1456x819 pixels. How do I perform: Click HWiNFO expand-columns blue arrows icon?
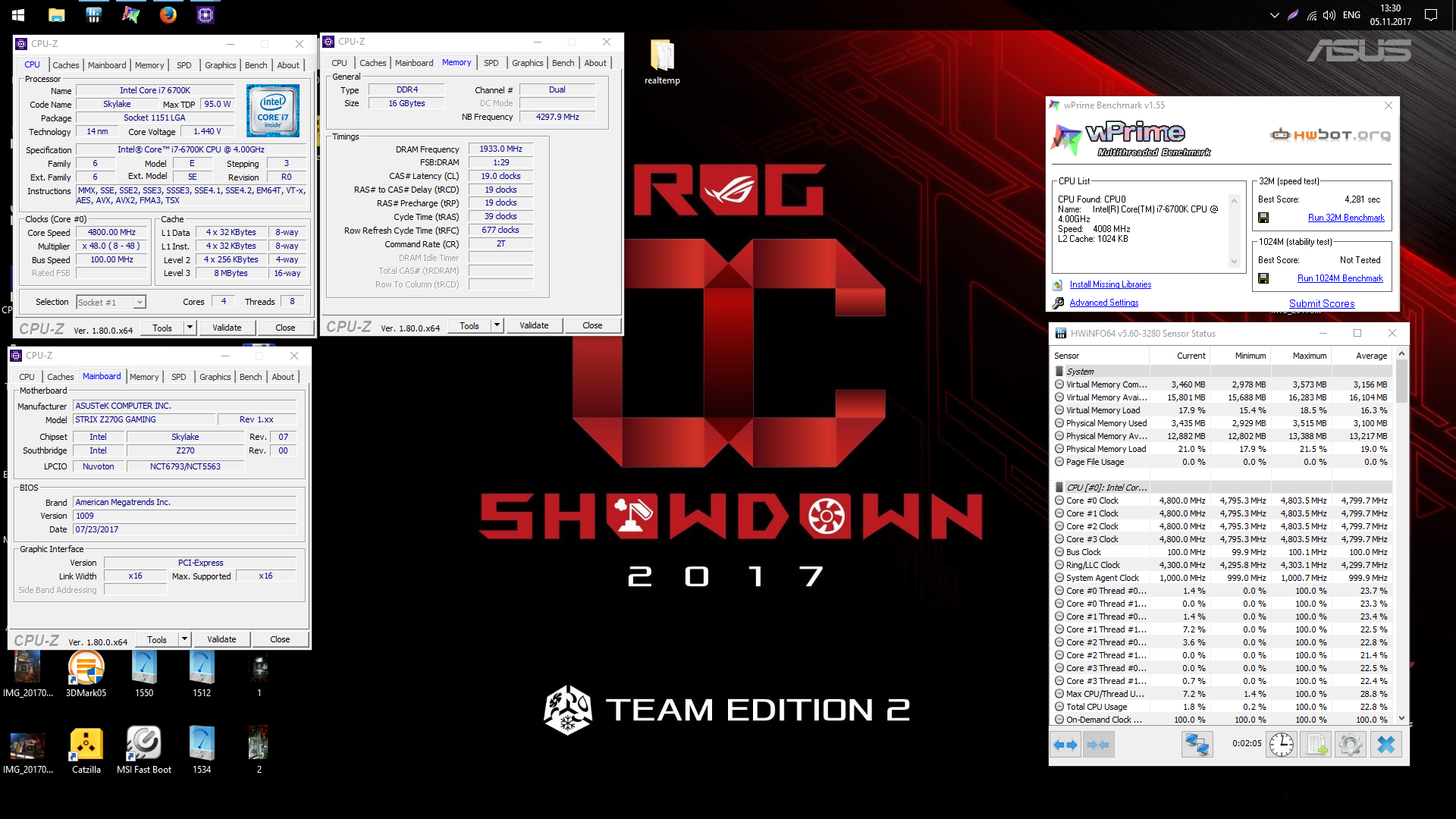pyautogui.click(x=1065, y=745)
